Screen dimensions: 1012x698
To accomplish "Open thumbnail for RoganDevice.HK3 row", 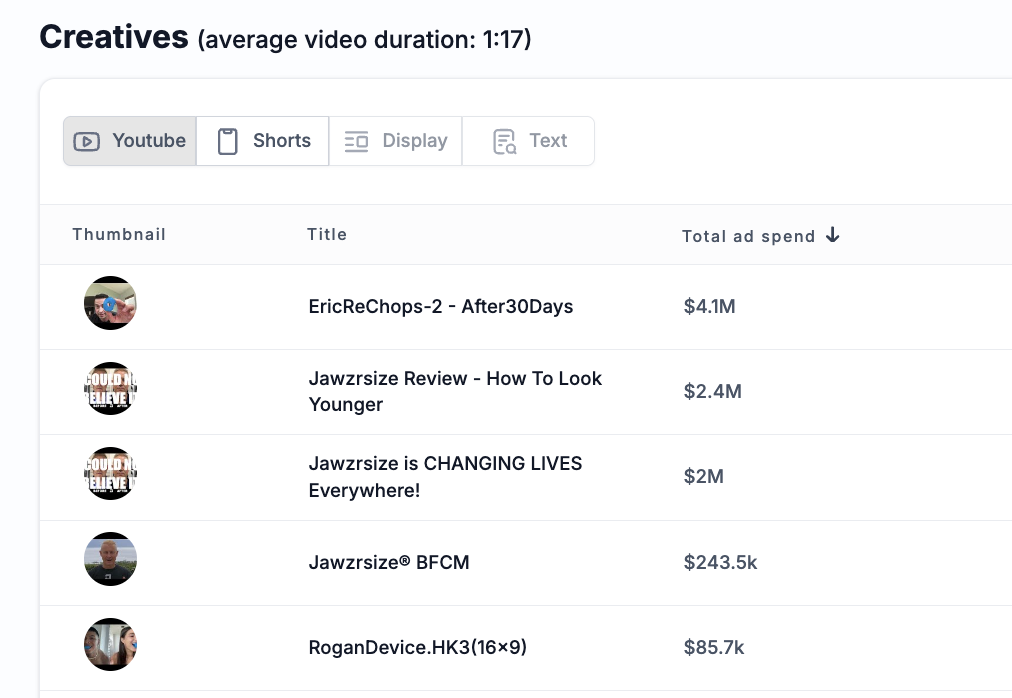I will coord(110,644).
